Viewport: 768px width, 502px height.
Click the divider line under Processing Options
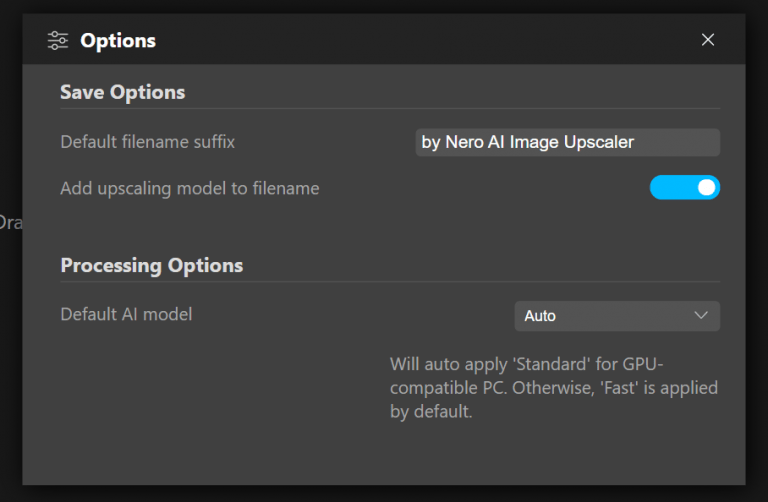(x=390, y=281)
